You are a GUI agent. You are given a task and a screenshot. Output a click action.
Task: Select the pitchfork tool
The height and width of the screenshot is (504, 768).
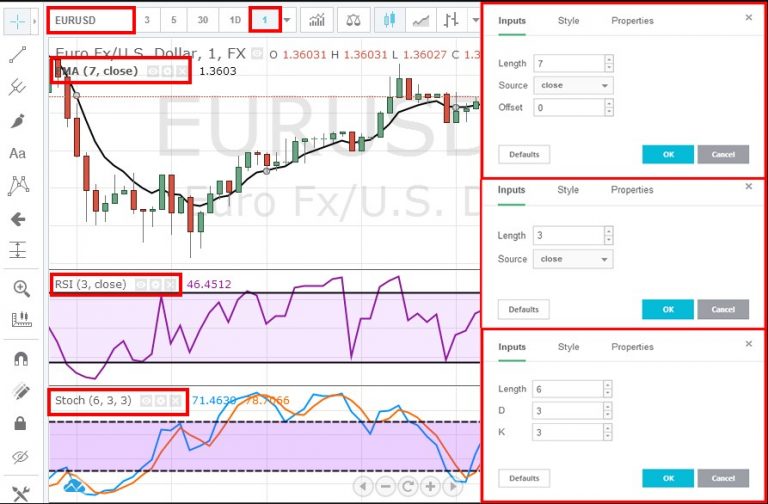pyautogui.click(x=17, y=87)
